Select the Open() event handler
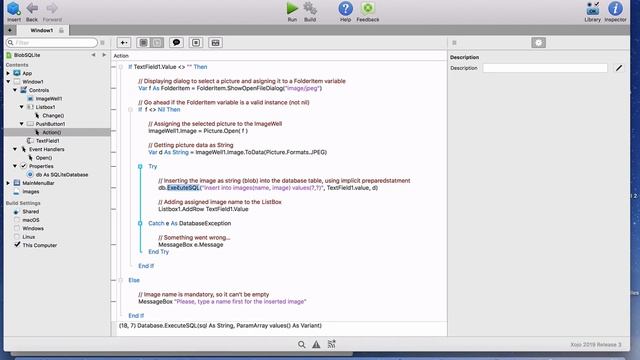Viewport: 640px width, 360px height. pos(43,158)
